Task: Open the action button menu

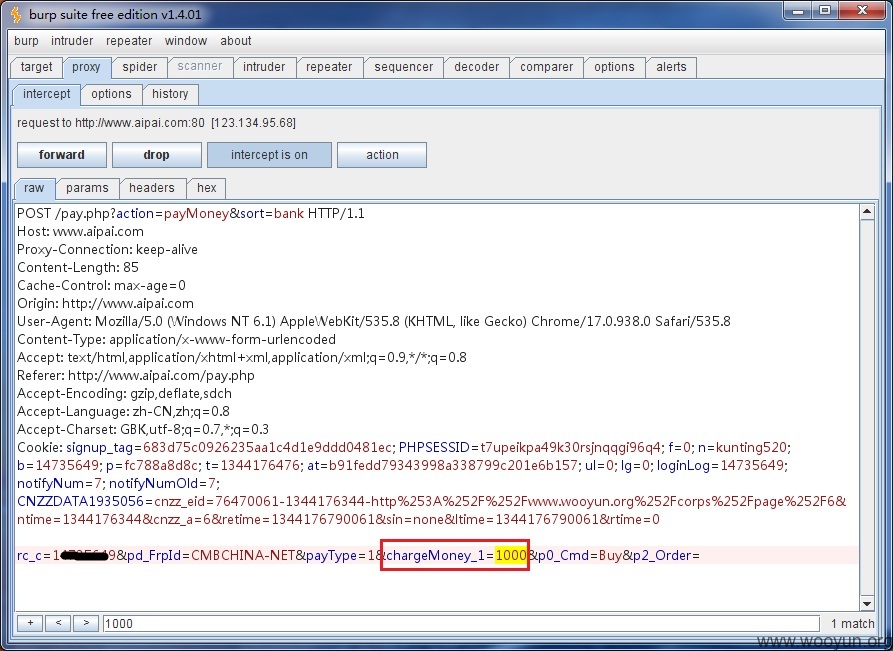Action: [x=382, y=155]
